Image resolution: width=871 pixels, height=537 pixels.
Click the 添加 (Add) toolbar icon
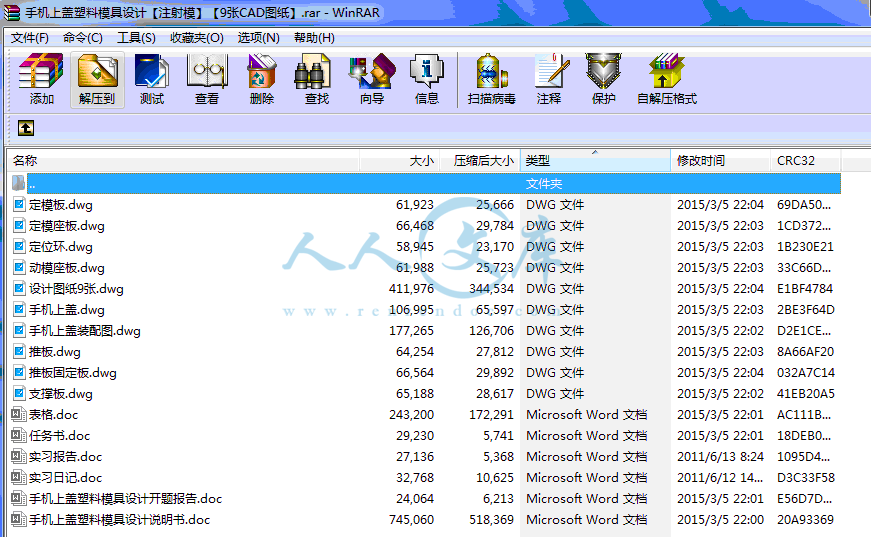(x=41, y=71)
